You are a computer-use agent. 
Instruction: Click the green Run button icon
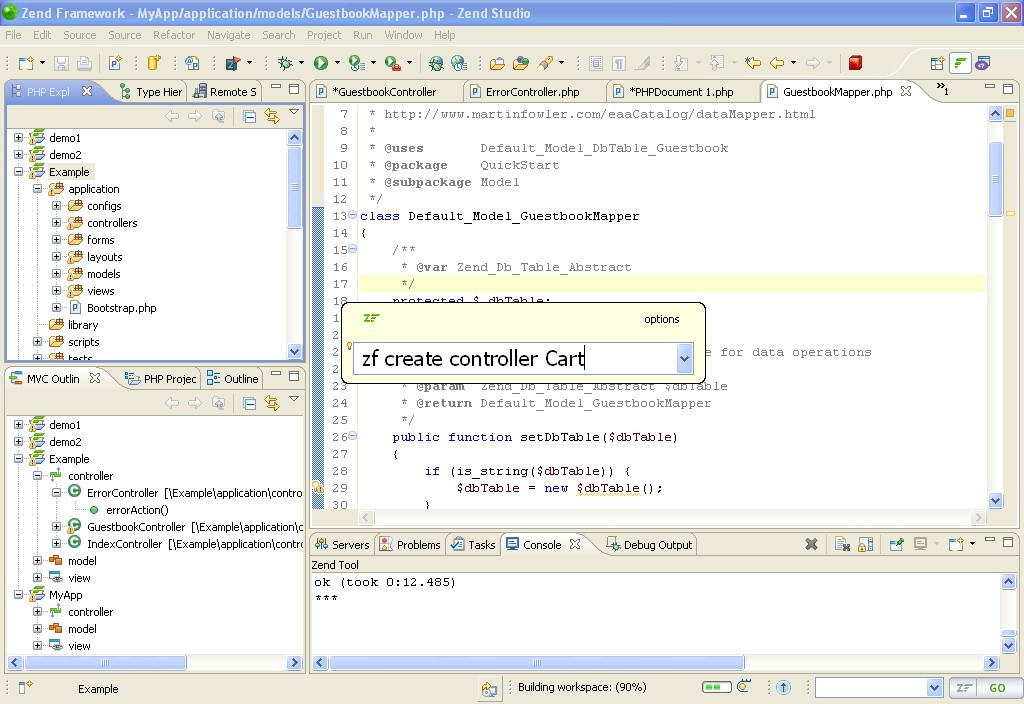(x=321, y=63)
